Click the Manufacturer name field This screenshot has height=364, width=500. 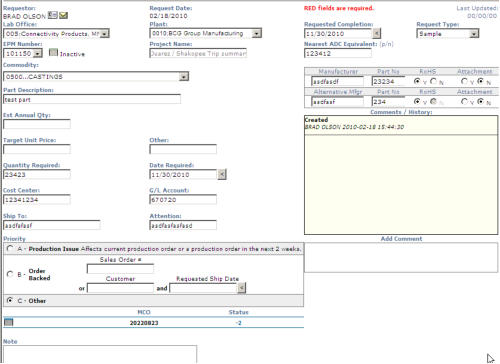point(337,81)
